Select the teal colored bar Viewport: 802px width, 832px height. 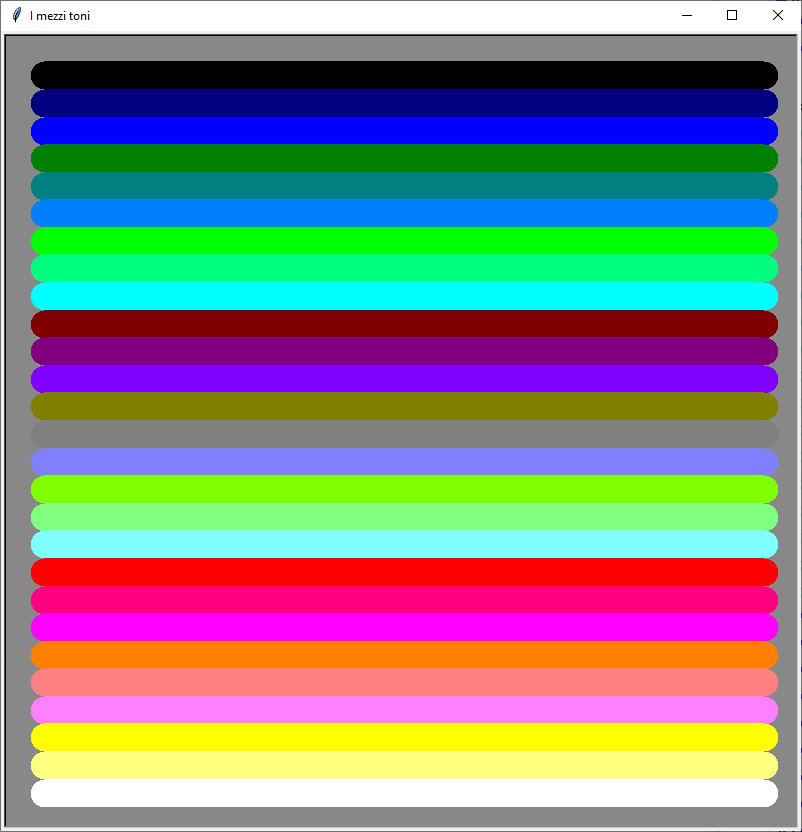tap(404, 186)
